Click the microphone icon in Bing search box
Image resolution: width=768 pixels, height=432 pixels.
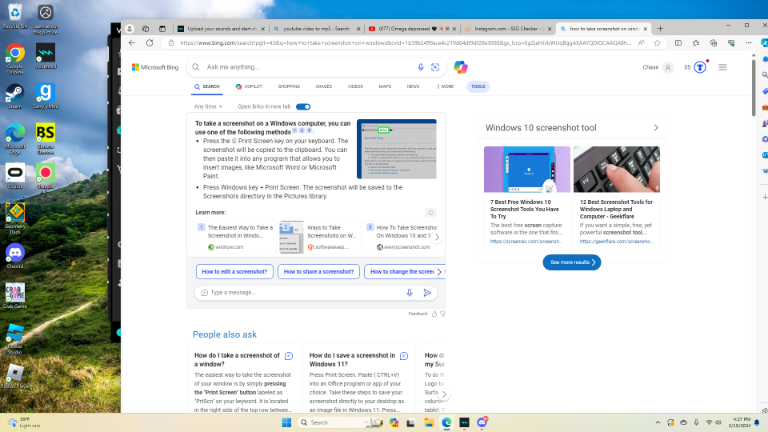click(x=421, y=67)
